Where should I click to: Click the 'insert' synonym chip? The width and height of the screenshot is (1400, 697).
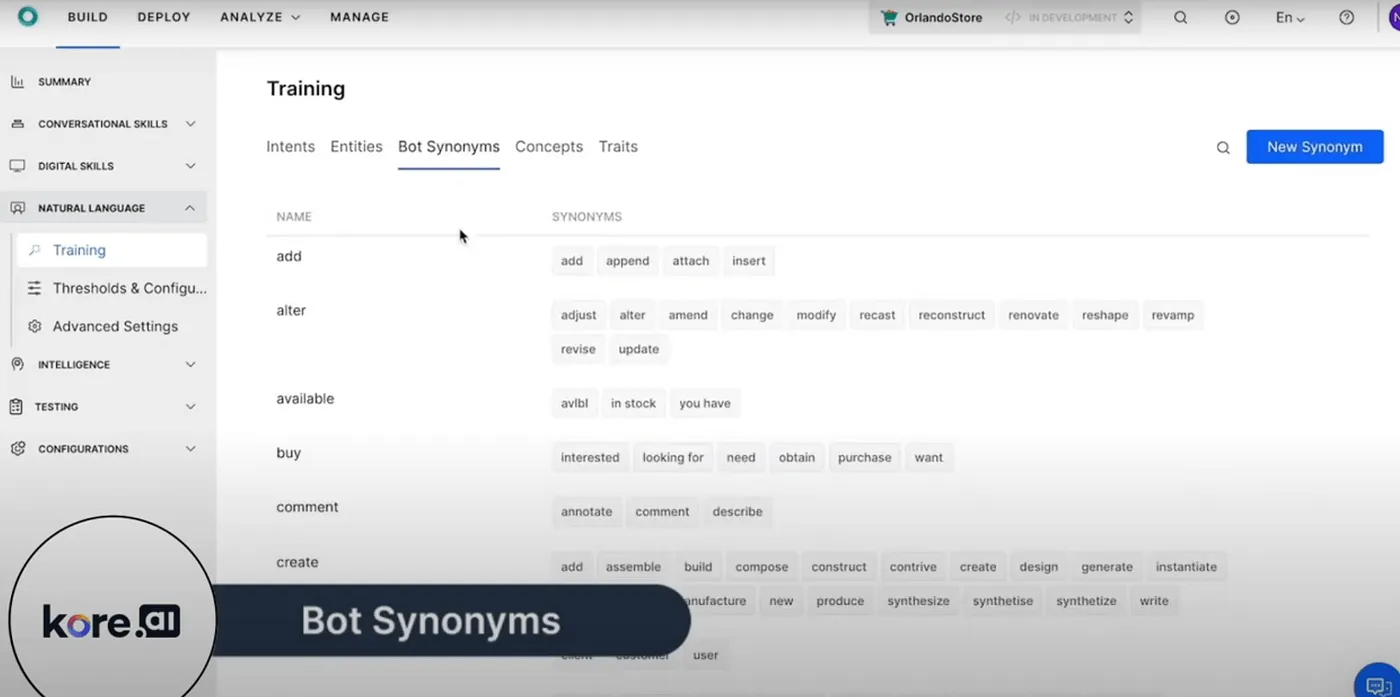(748, 261)
